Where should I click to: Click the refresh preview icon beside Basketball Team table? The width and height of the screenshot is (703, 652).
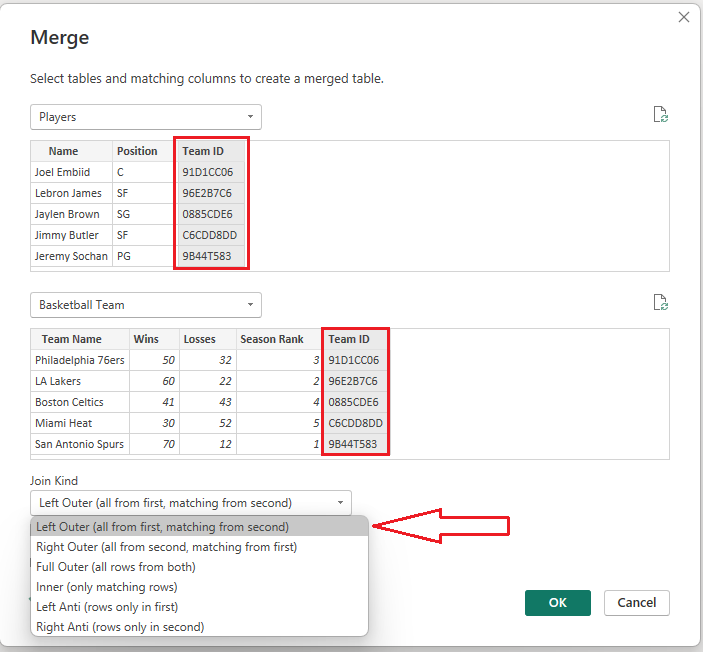pyautogui.click(x=660, y=303)
